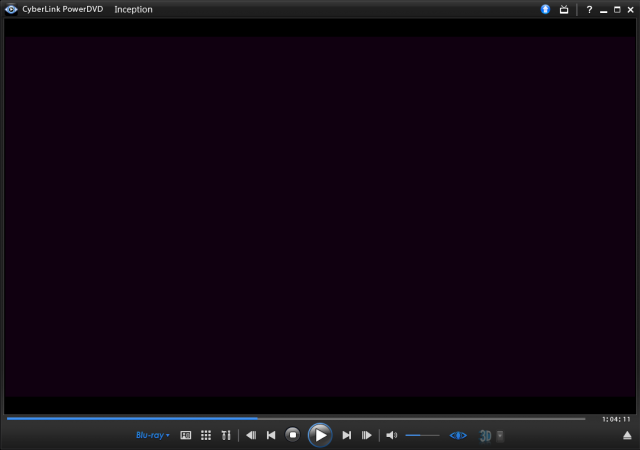The width and height of the screenshot is (640, 450).
Task: Click the elapsed time display 1:04:11
Action: tap(616, 419)
